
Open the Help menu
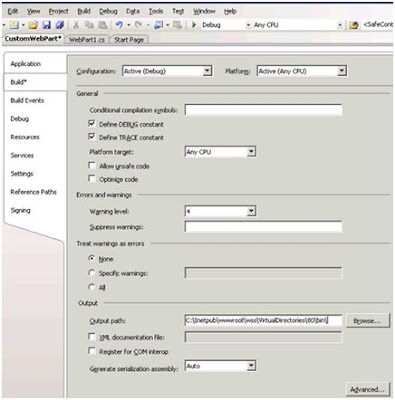(230, 11)
